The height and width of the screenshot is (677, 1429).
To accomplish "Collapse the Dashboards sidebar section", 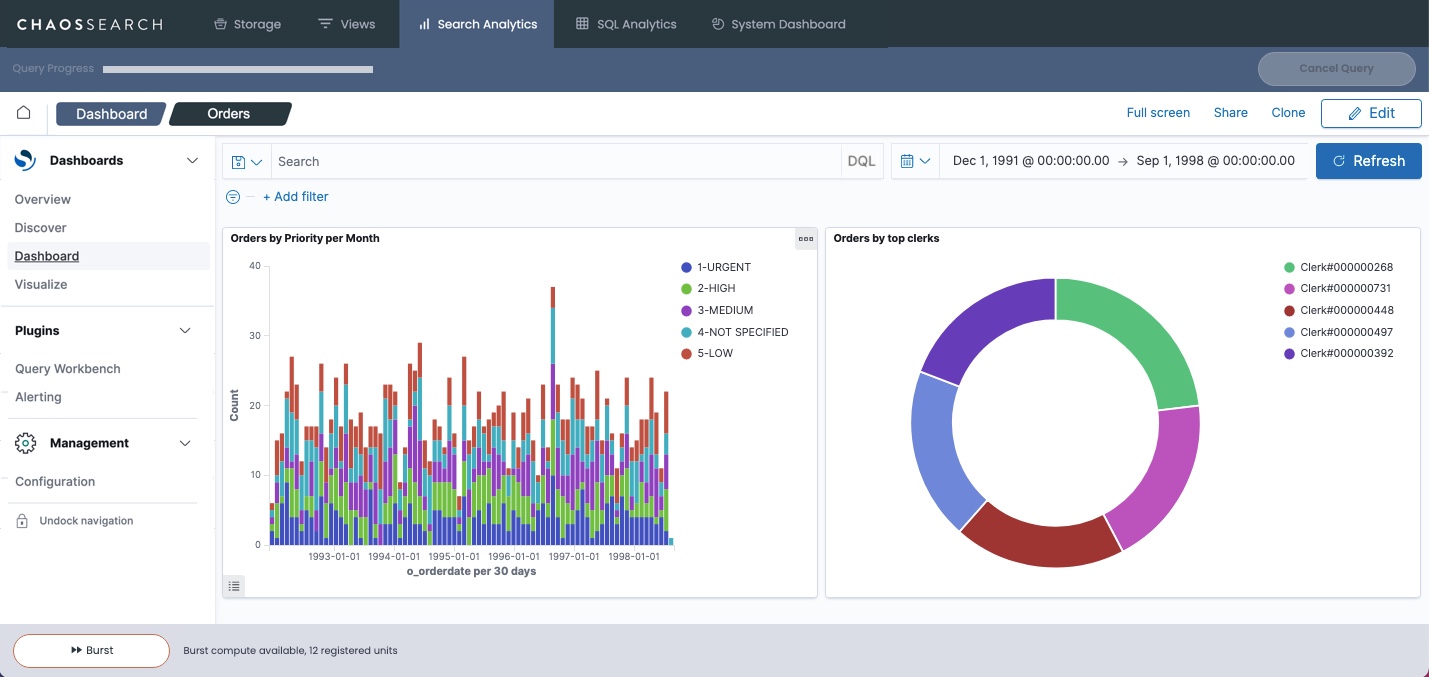I will tap(192, 160).
